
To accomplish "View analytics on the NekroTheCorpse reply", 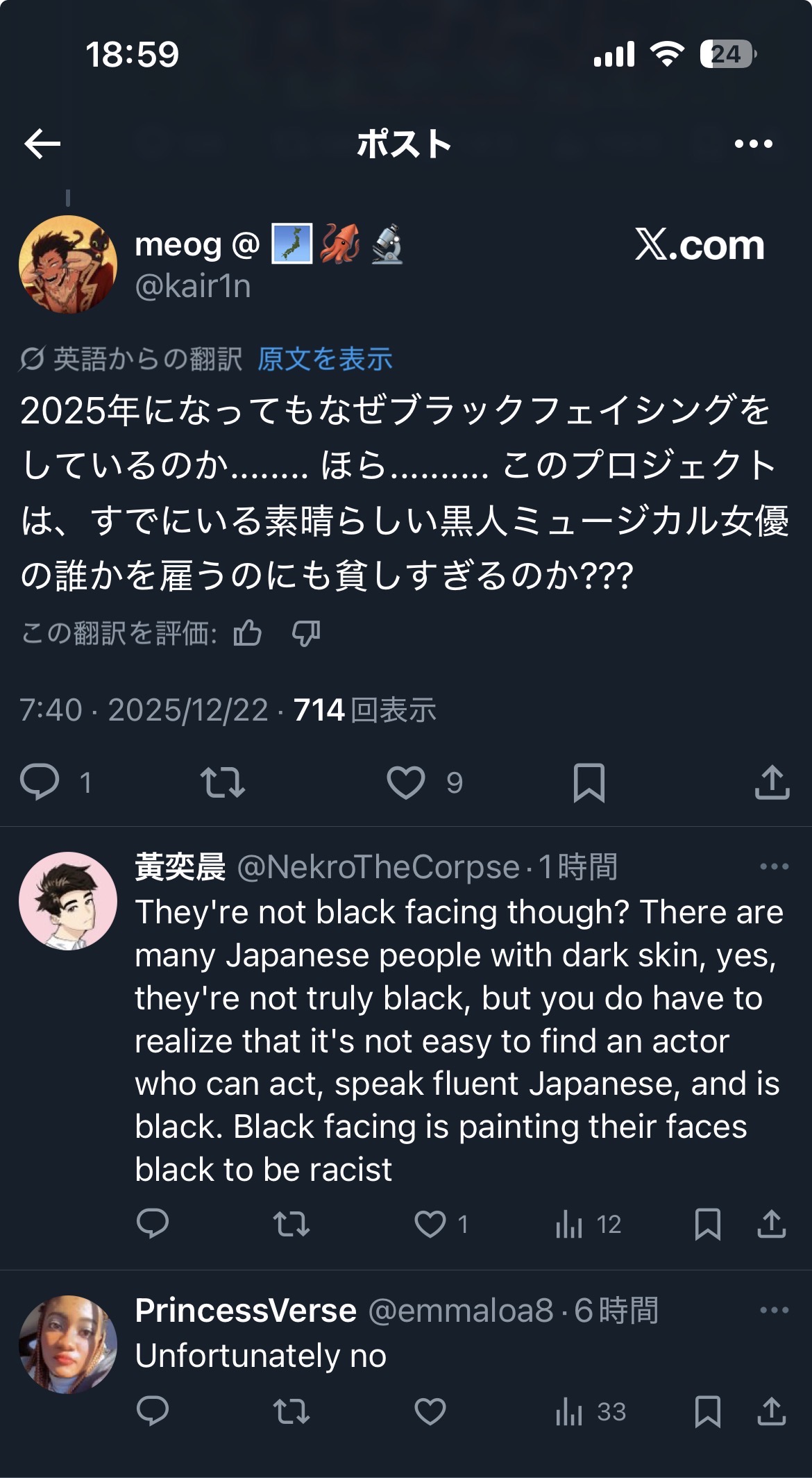I will [x=569, y=1224].
